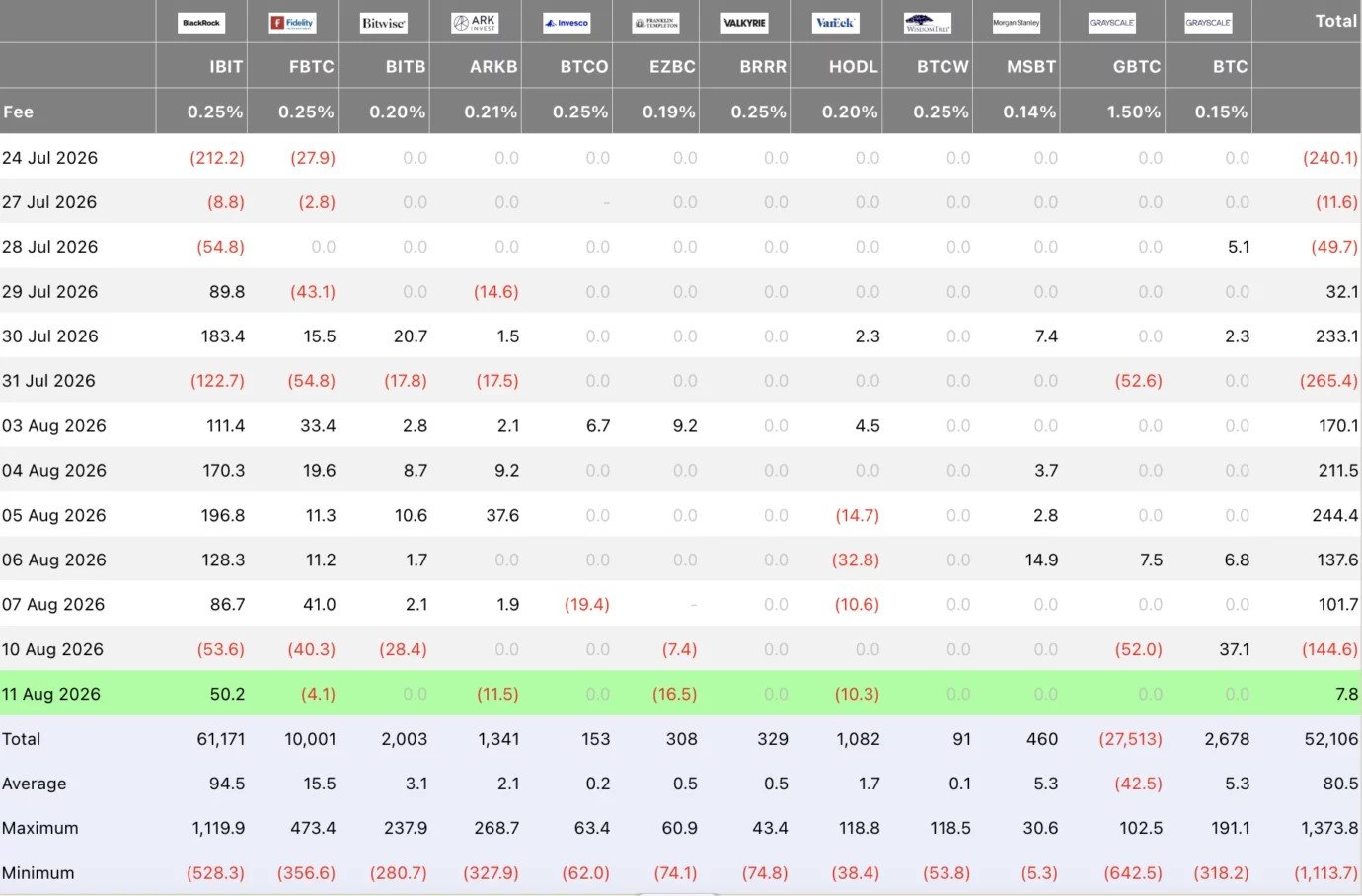
Task: Select the 03 Aug 2026 date
Action: (53, 426)
